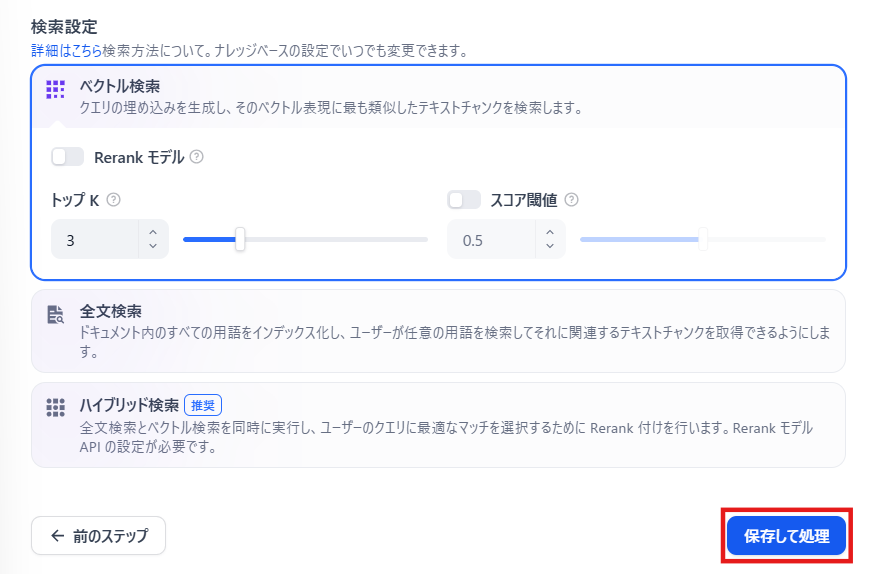
Task: Increase score threshold with up arrow
Action: coord(550,232)
